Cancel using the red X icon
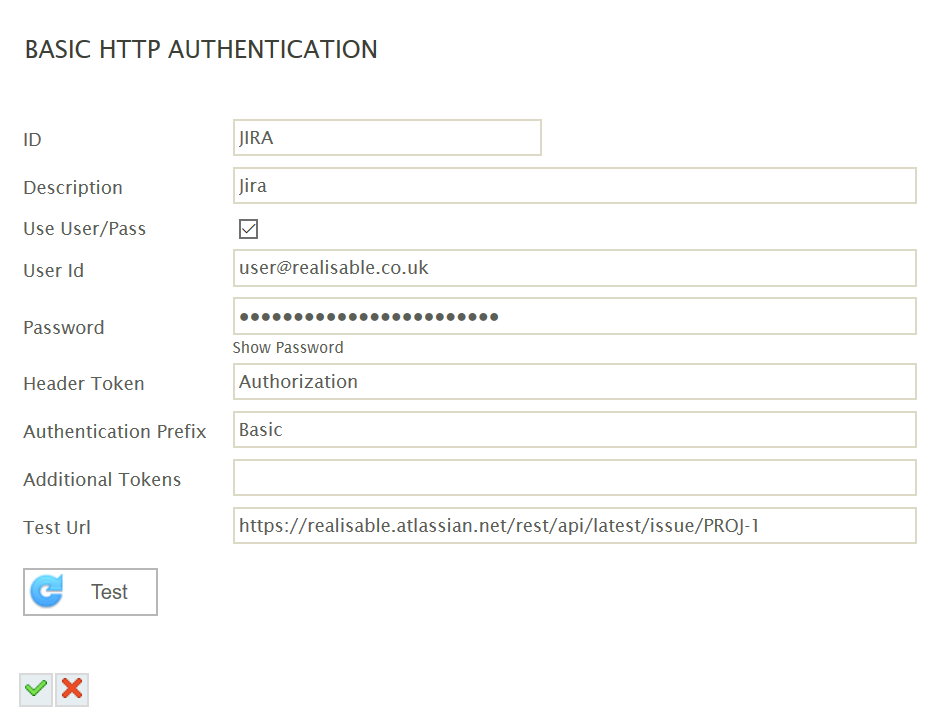Screen dimensions: 947x718 [x=72, y=689]
